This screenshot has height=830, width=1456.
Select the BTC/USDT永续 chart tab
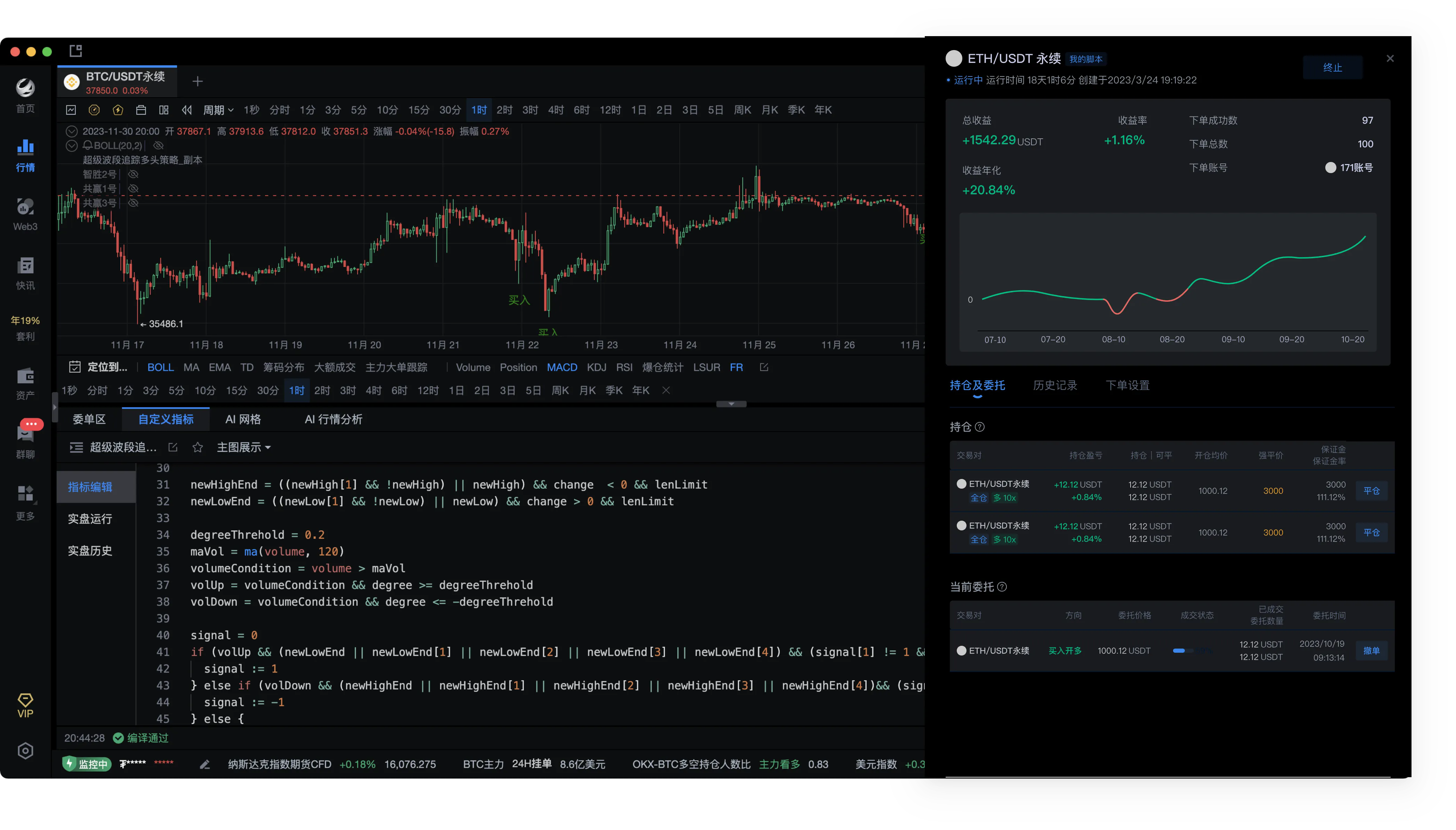tap(117, 82)
